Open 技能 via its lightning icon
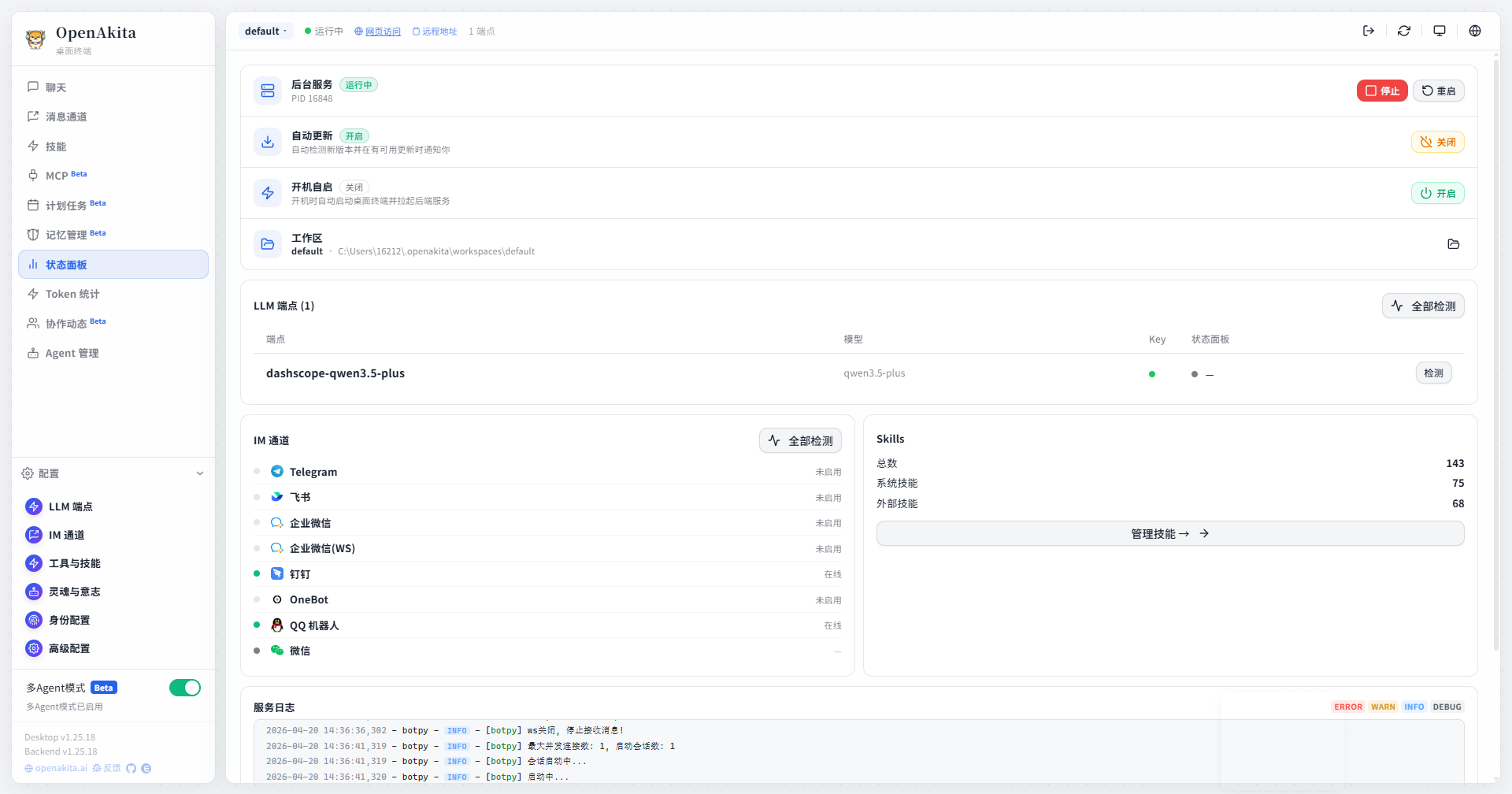The height and width of the screenshot is (794, 1512). (x=33, y=146)
